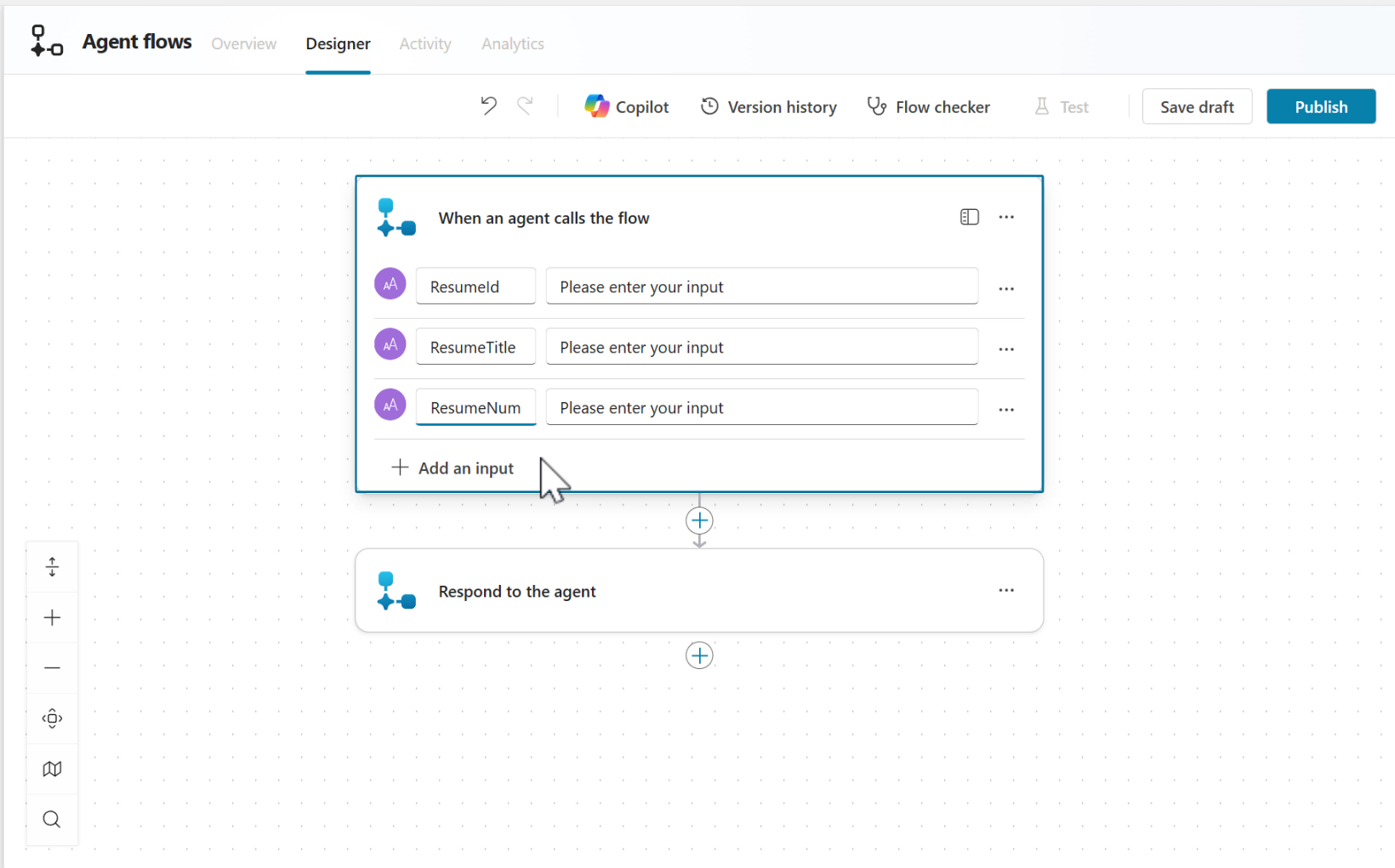Click the undo arrow icon
Screen dimensions: 1395x868
pyautogui.click(x=488, y=106)
